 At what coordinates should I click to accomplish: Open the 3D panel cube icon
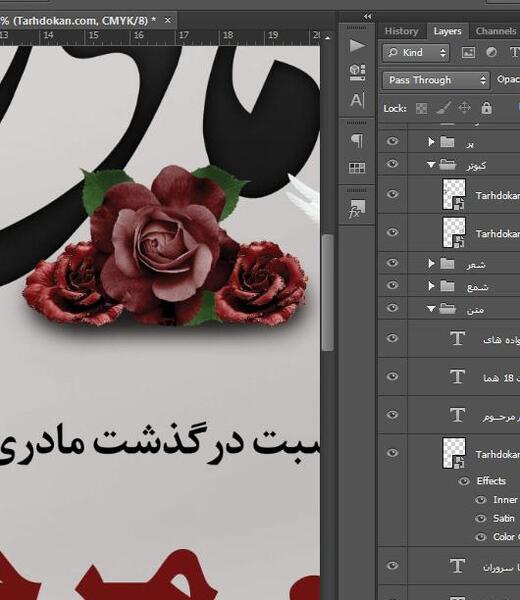pos(357,72)
